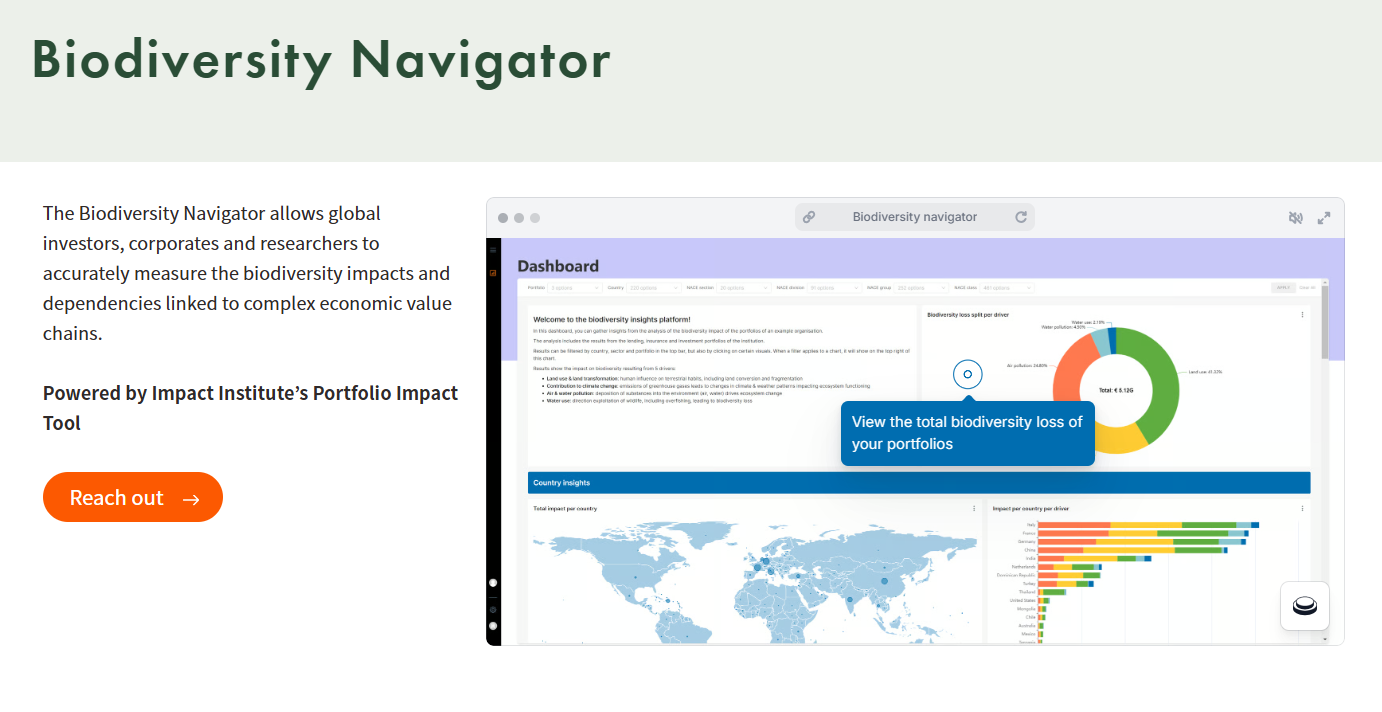Screen dimensions: 1382x712
Task: Click the 'France' bar label
Action: tap(1030, 533)
